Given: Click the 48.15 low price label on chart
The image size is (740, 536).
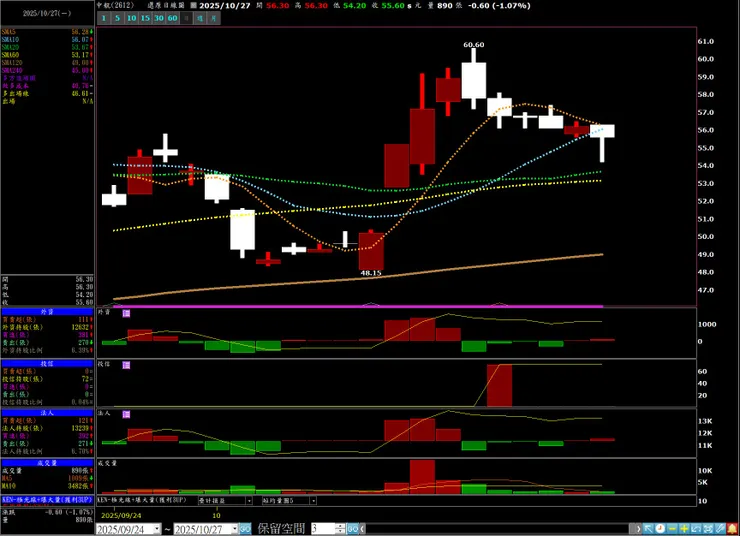Looking at the screenshot, I should click(370, 273).
